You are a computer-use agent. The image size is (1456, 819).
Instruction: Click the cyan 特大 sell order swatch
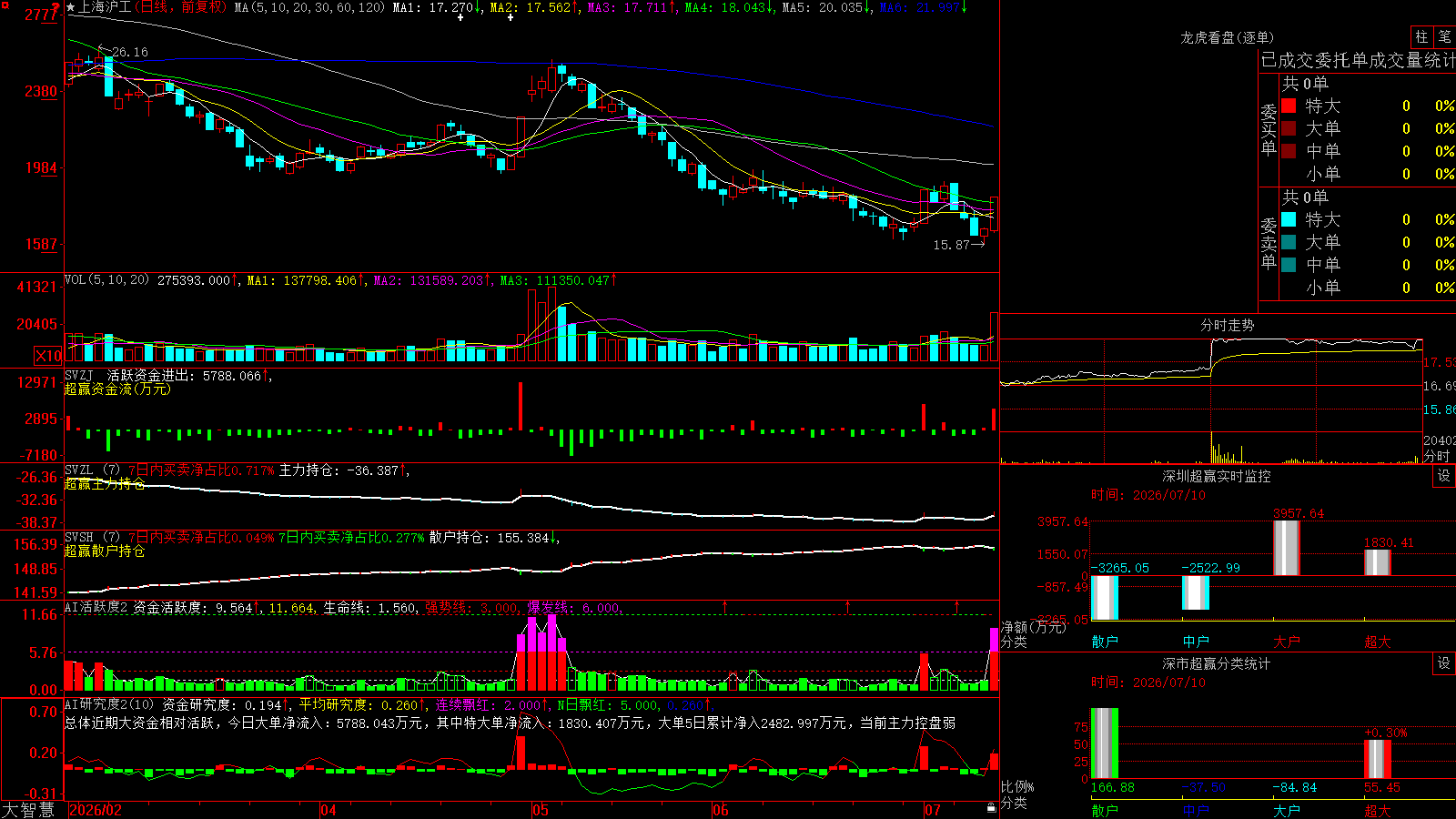click(1289, 219)
